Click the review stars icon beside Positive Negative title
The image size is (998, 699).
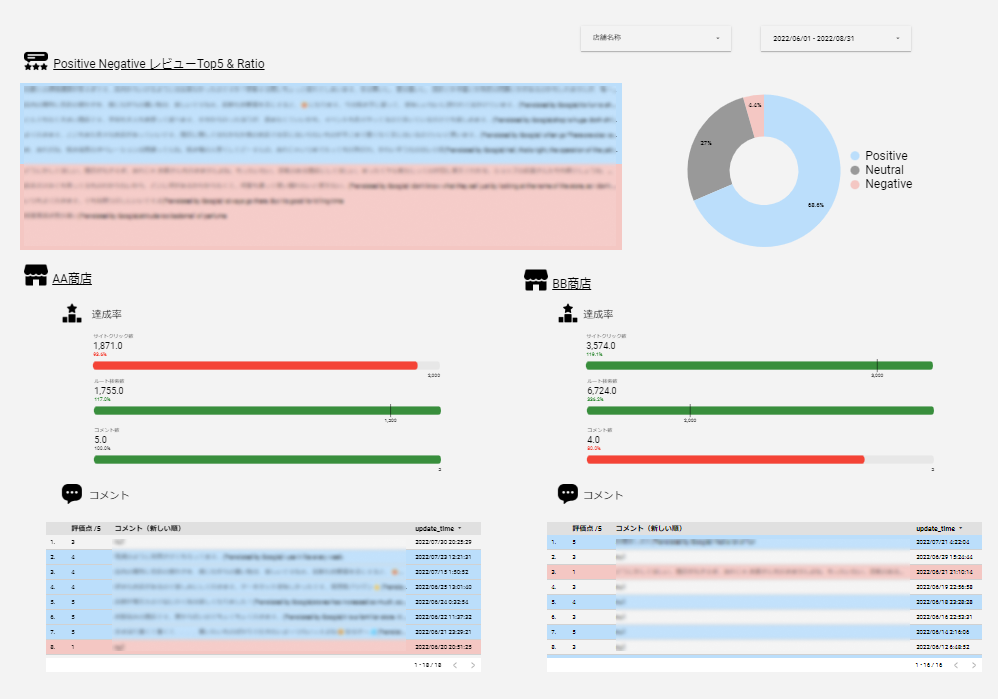click(36, 61)
